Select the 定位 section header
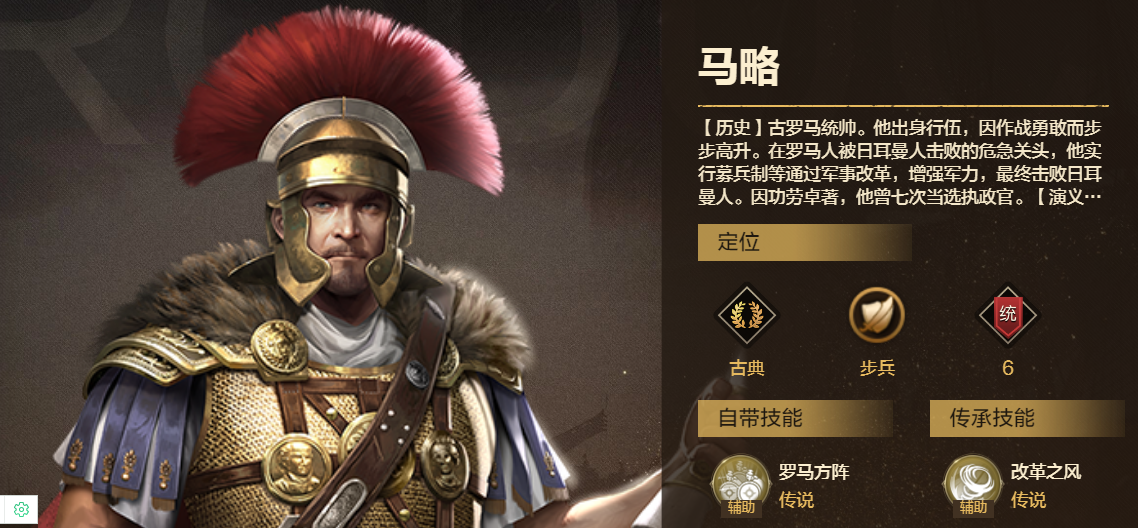 tap(804, 242)
